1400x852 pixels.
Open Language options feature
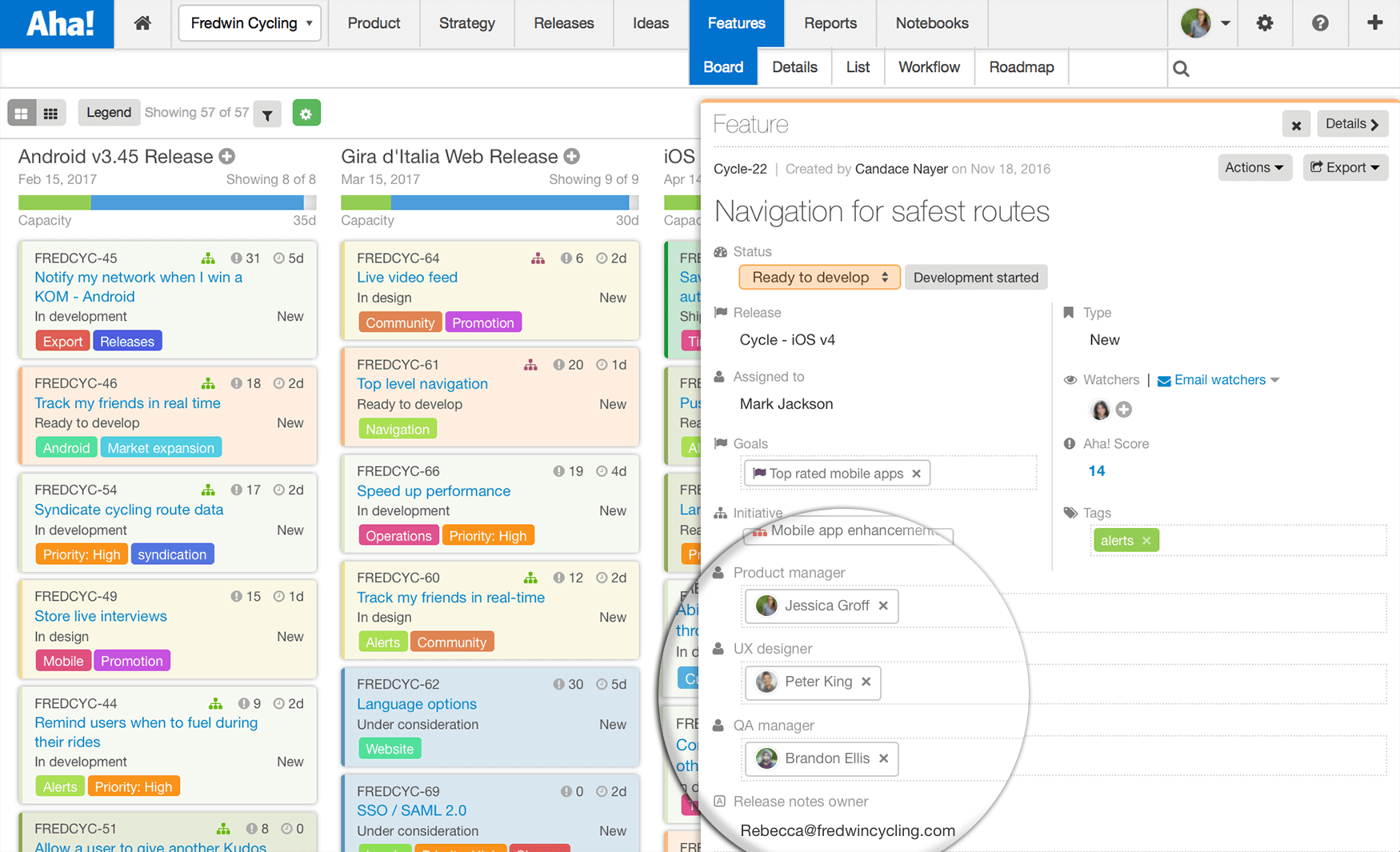pos(417,704)
